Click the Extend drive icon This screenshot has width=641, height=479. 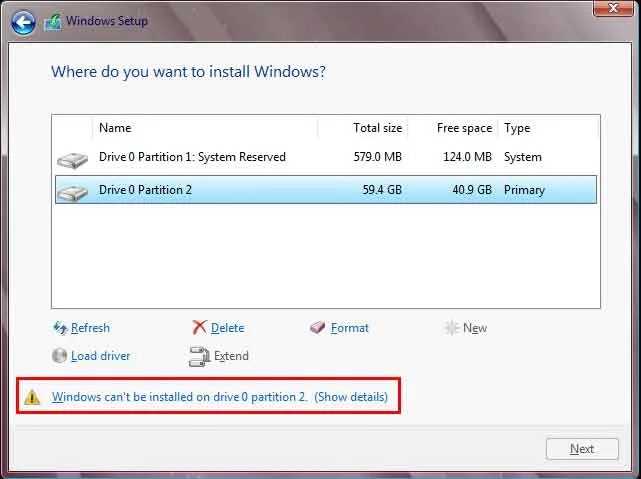(199, 356)
